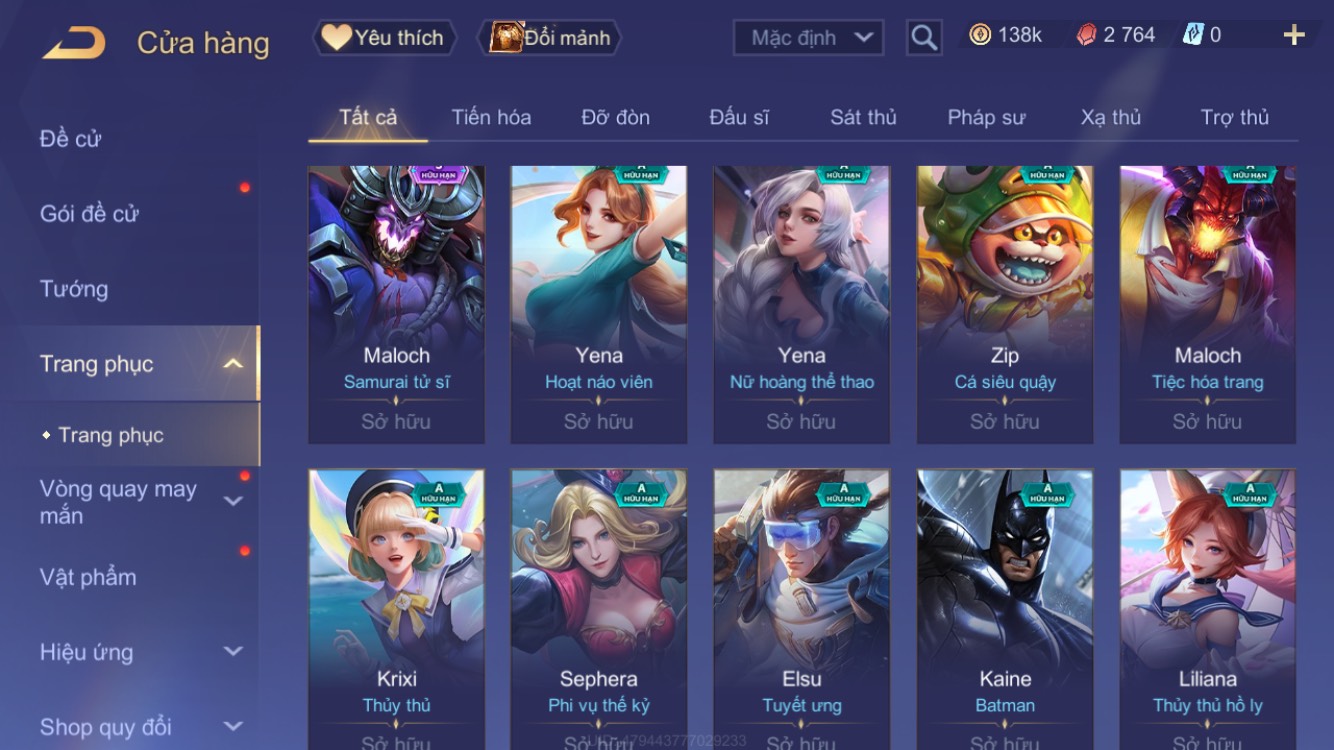Click the blue voucher ticket icon
Viewport: 1334px width, 750px height.
pyautogui.click(x=1193, y=34)
